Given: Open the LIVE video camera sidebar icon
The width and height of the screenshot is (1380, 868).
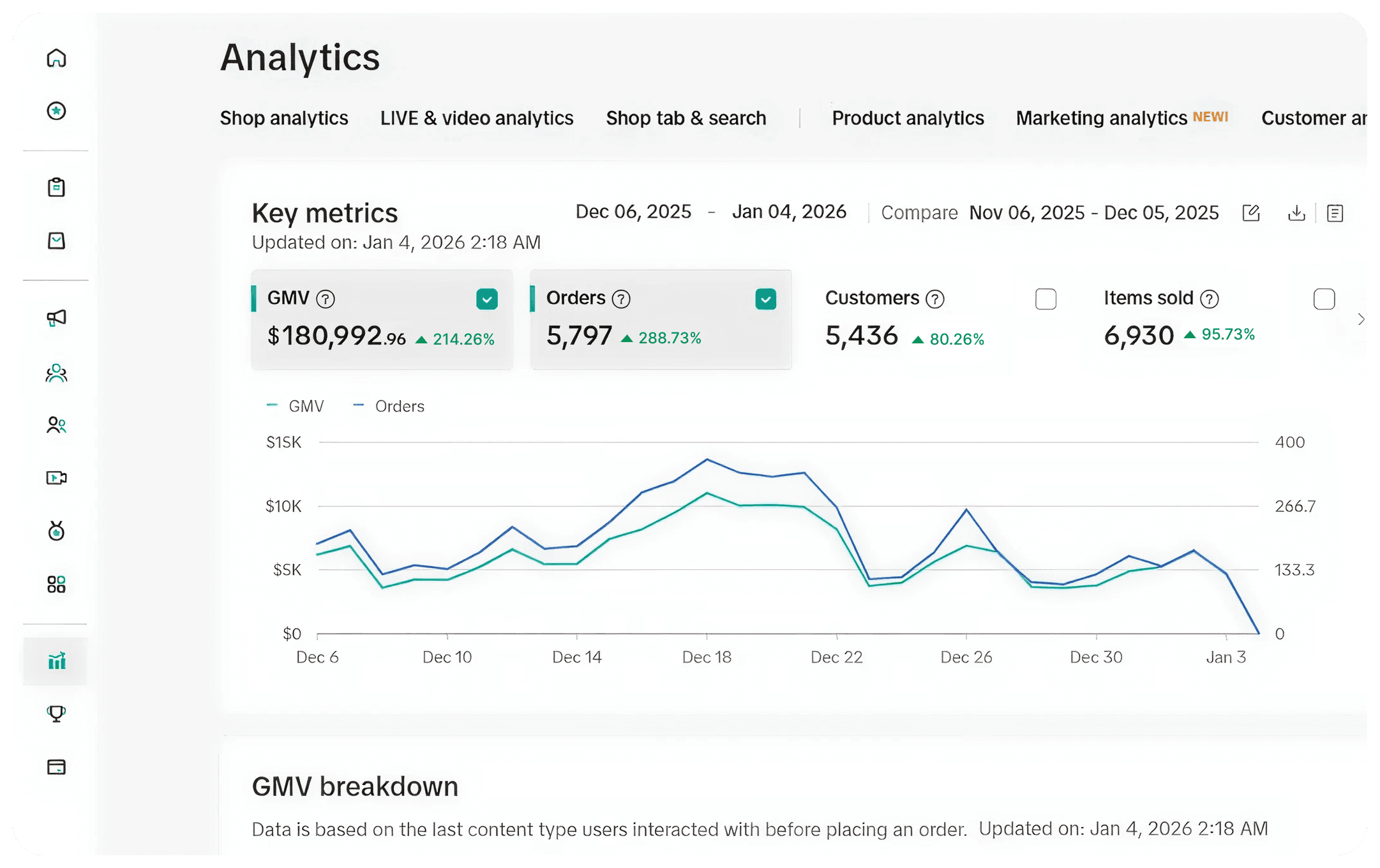Looking at the screenshot, I should point(56,477).
